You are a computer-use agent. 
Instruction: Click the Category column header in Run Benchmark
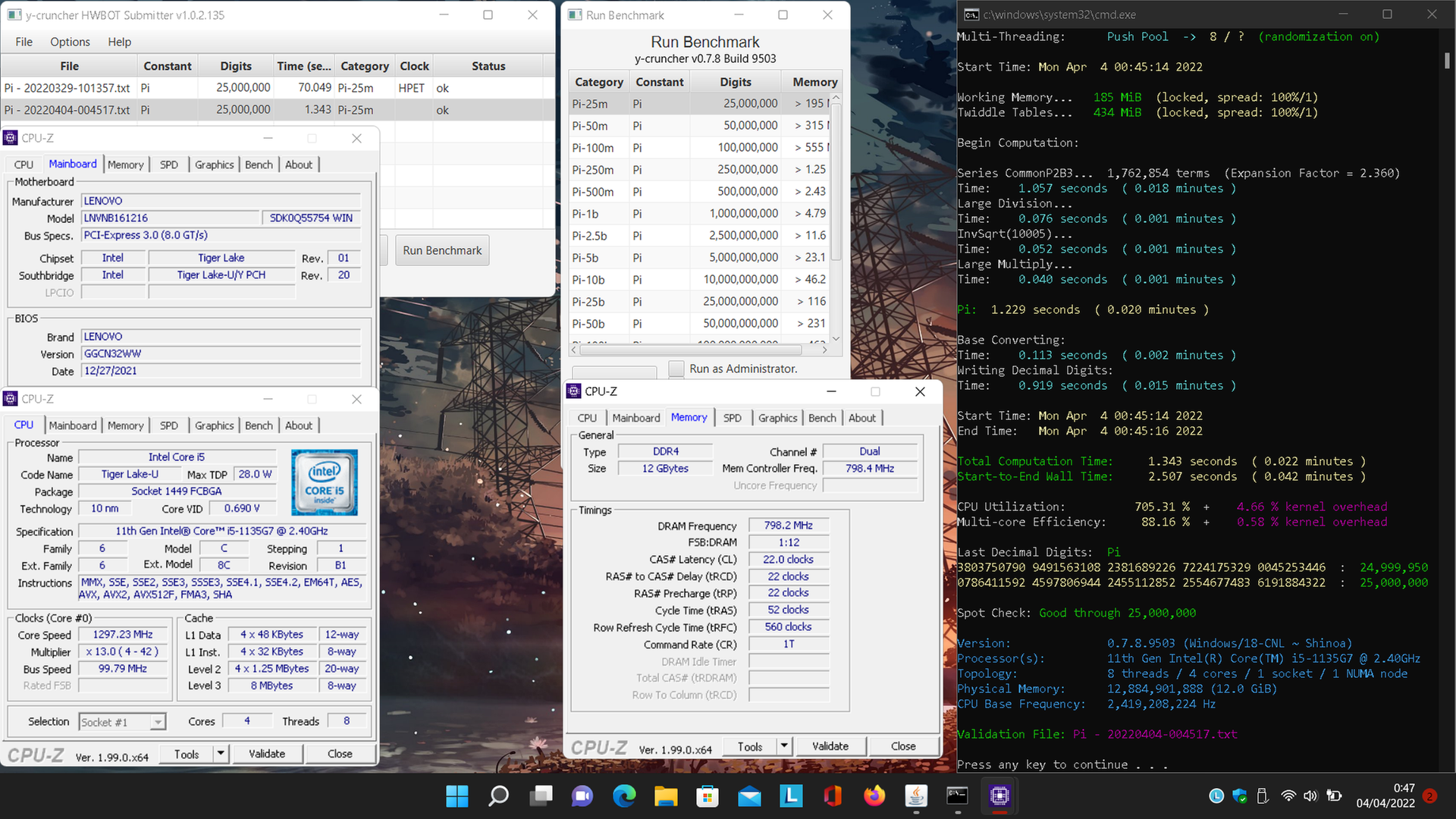599,82
